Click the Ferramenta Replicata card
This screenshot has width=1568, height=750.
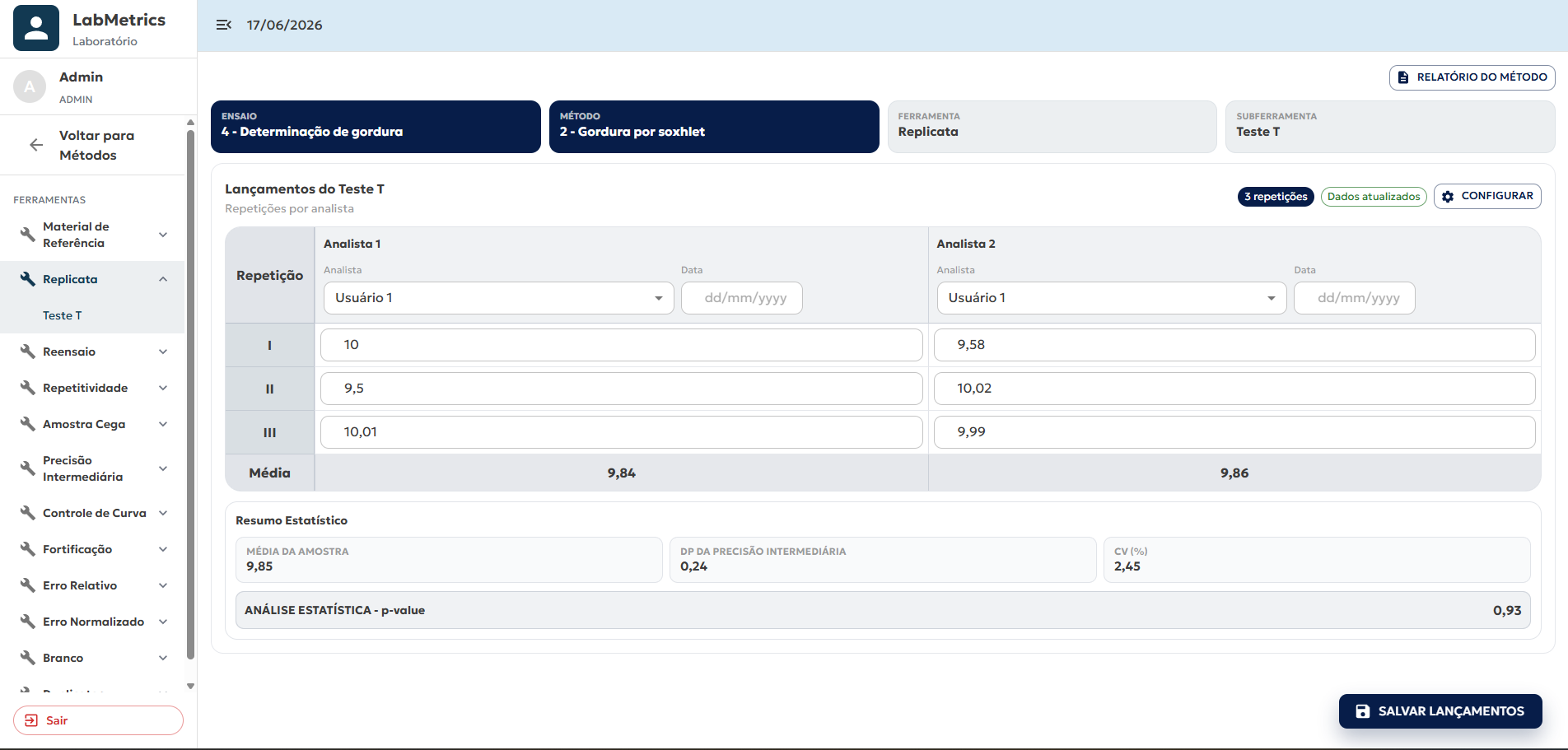tap(1052, 127)
